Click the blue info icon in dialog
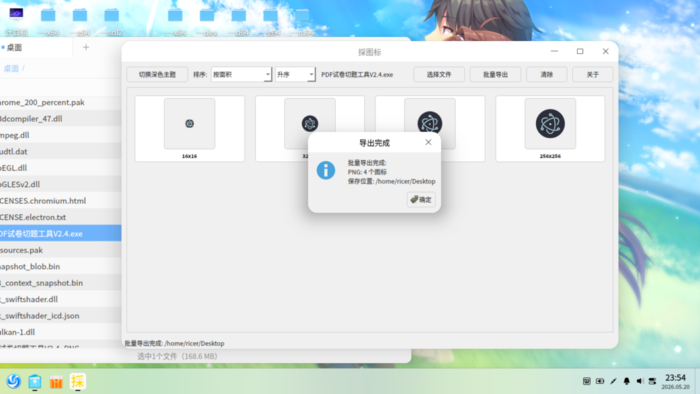This screenshot has height=394, width=700. tap(326, 170)
